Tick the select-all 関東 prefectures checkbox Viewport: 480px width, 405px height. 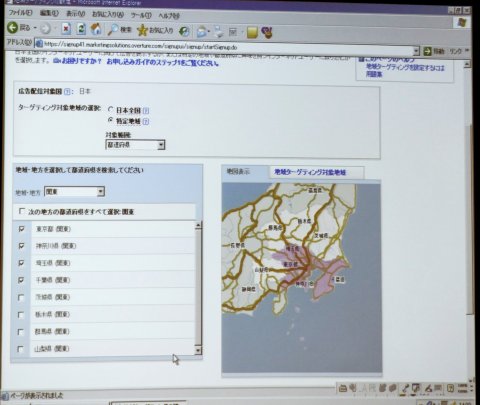22,211
